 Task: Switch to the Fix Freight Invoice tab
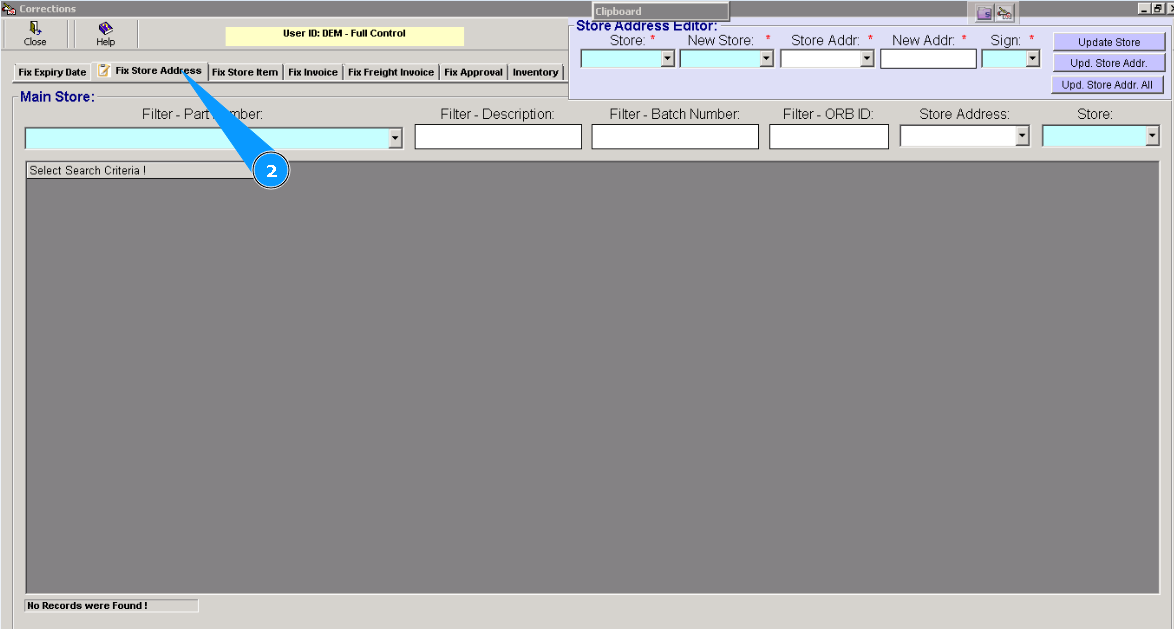(x=391, y=72)
